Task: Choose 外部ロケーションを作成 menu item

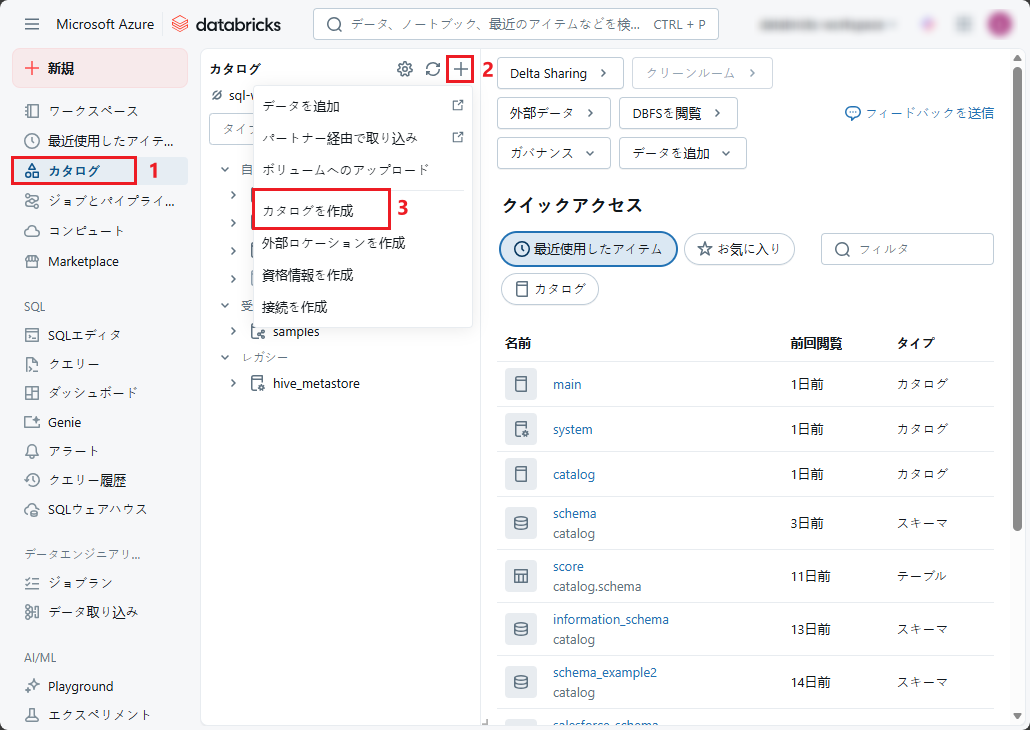Action: click(363, 243)
